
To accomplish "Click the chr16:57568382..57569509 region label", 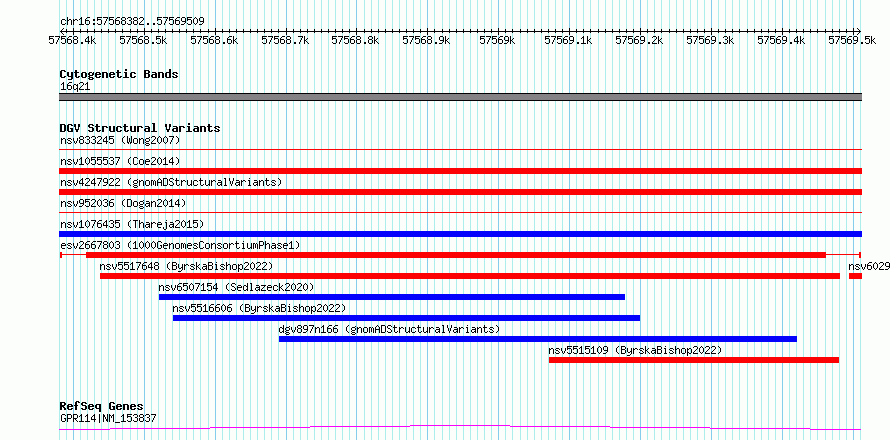I will (132, 22).
